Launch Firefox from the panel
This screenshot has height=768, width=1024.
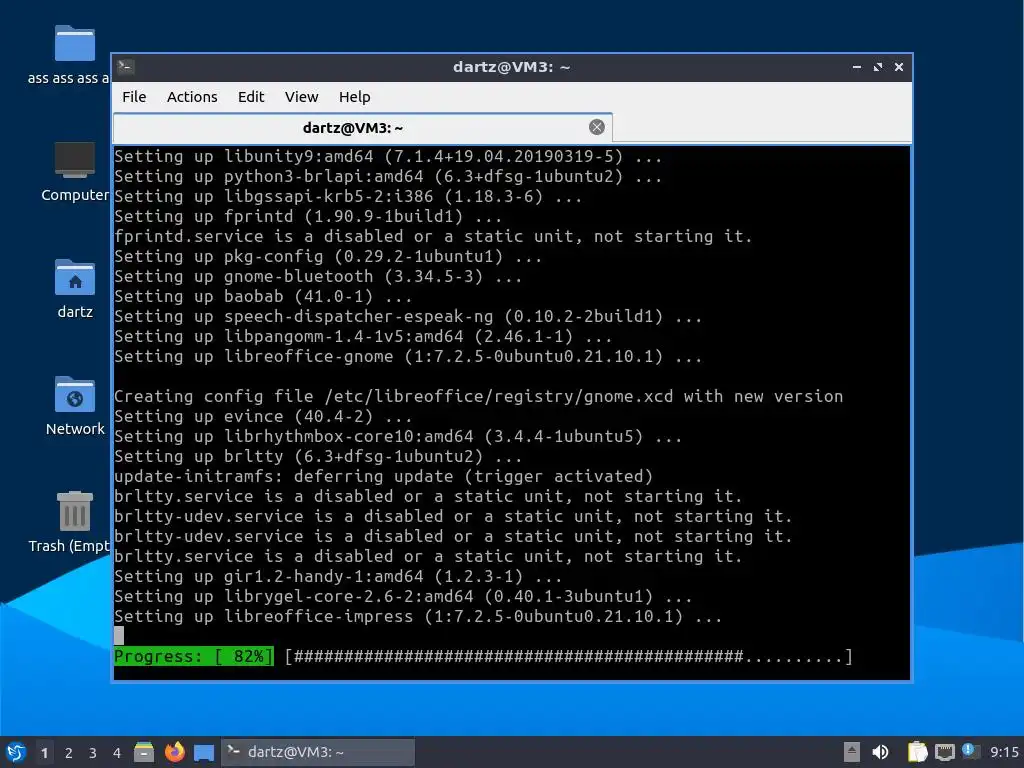174,752
